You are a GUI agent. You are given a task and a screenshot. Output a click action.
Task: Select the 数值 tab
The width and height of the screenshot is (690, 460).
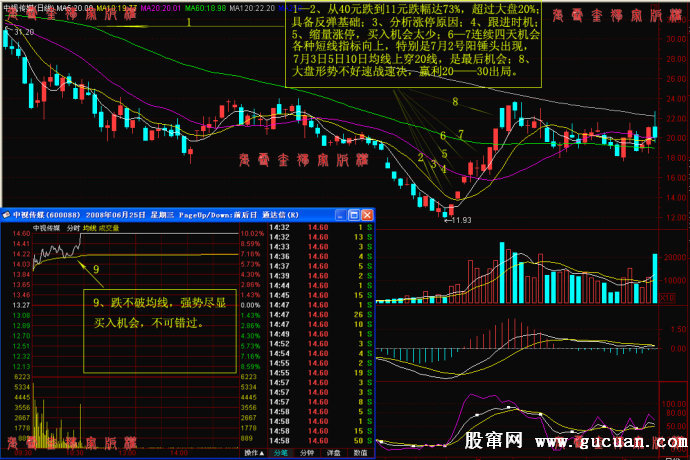tap(360, 453)
